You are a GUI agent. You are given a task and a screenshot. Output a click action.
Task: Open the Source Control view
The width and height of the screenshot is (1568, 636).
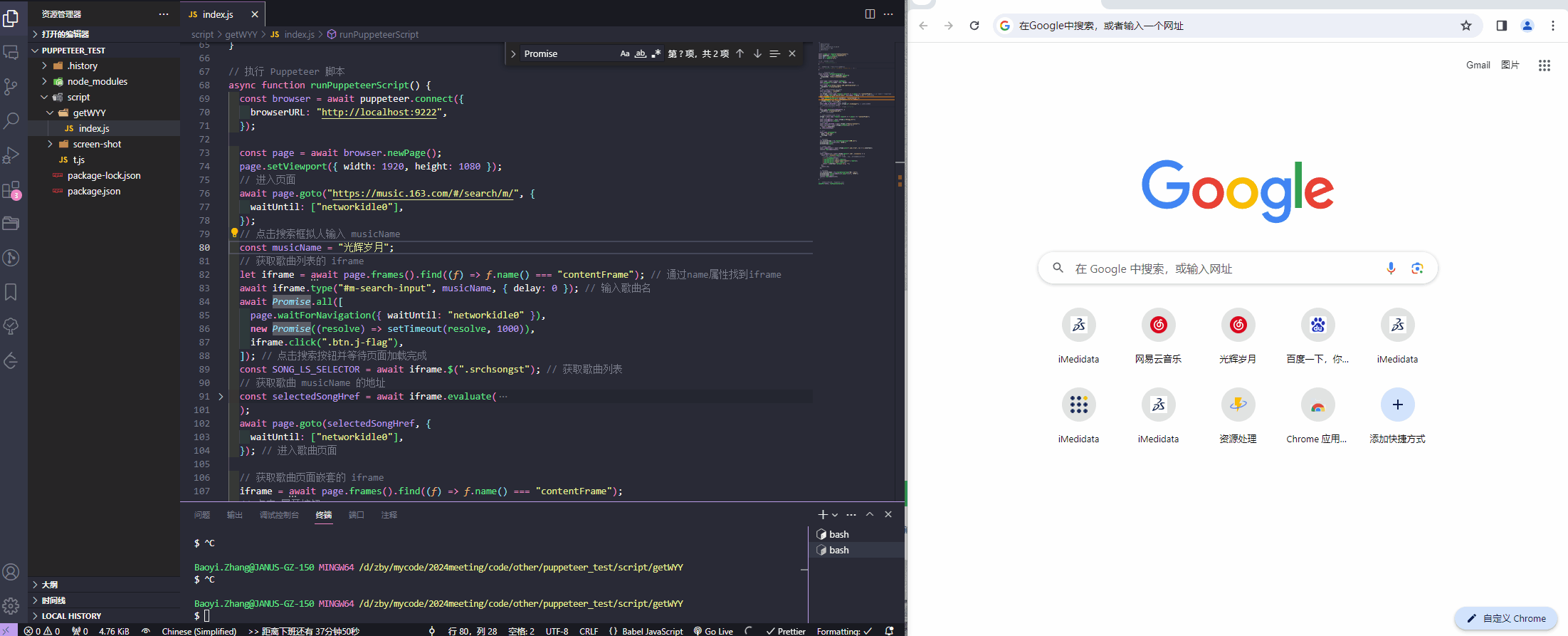pos(11,87)
